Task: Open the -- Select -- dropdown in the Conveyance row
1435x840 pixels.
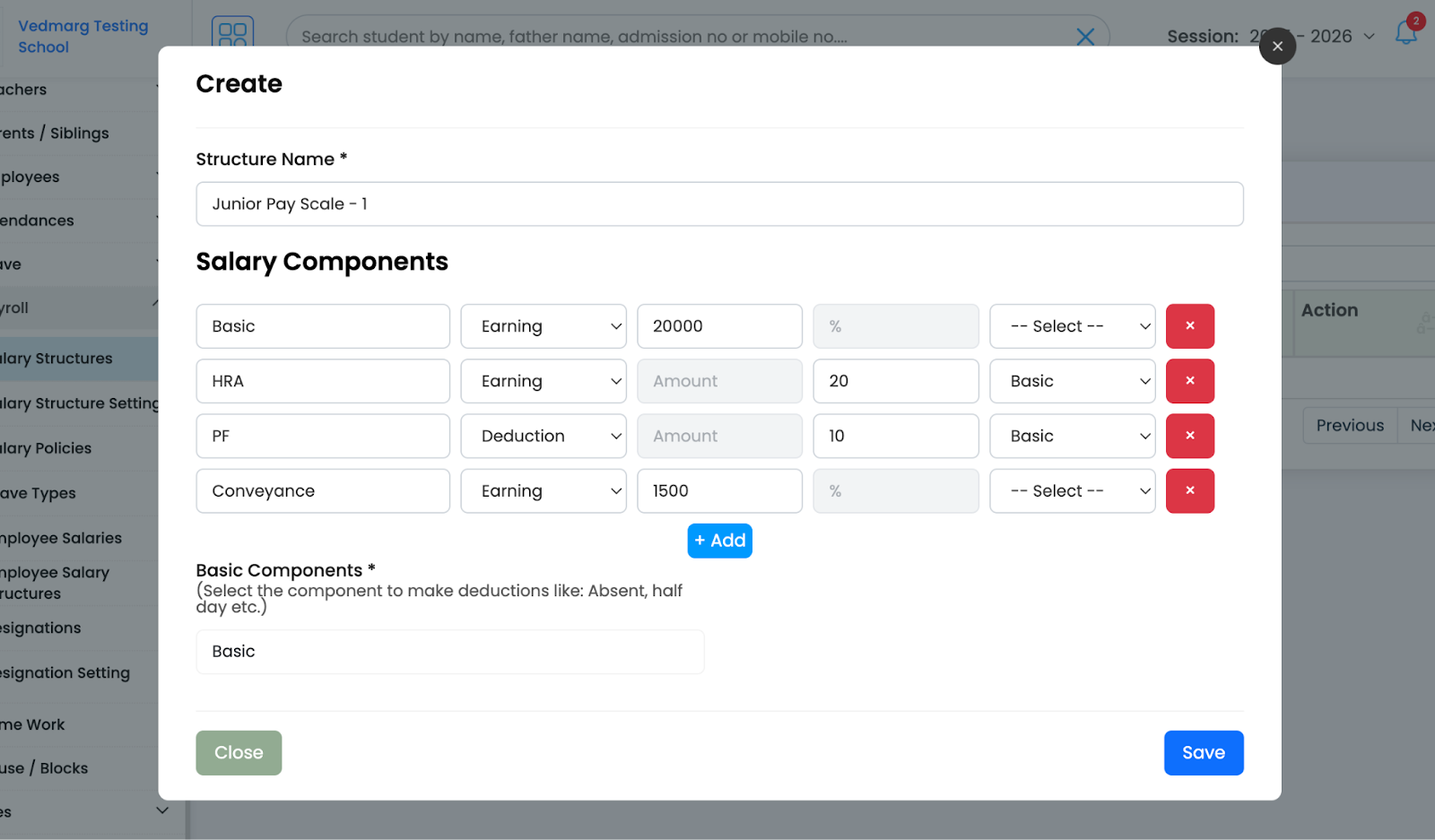Action: (x=1072, y=490)
